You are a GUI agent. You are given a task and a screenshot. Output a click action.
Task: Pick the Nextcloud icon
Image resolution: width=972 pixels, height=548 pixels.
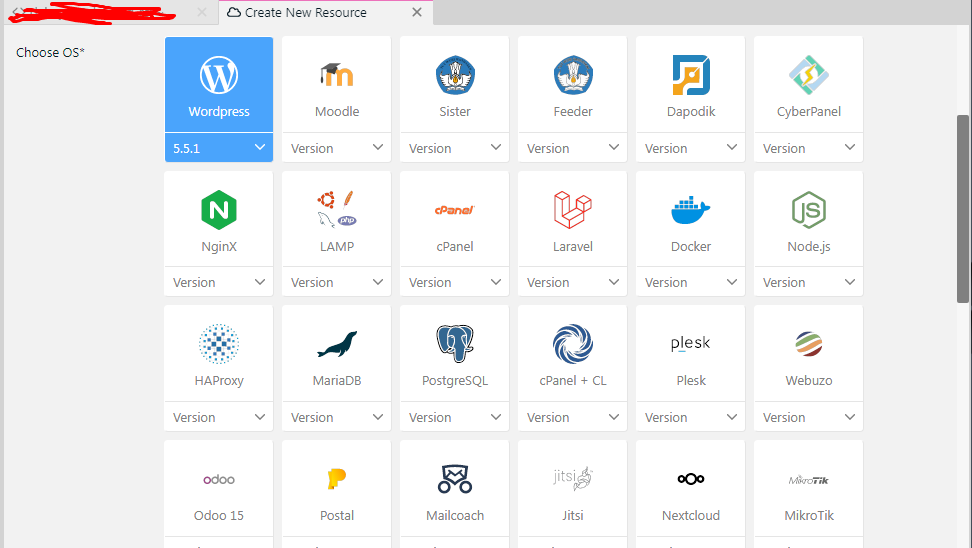pyautogui.click(x=691, y=479)
